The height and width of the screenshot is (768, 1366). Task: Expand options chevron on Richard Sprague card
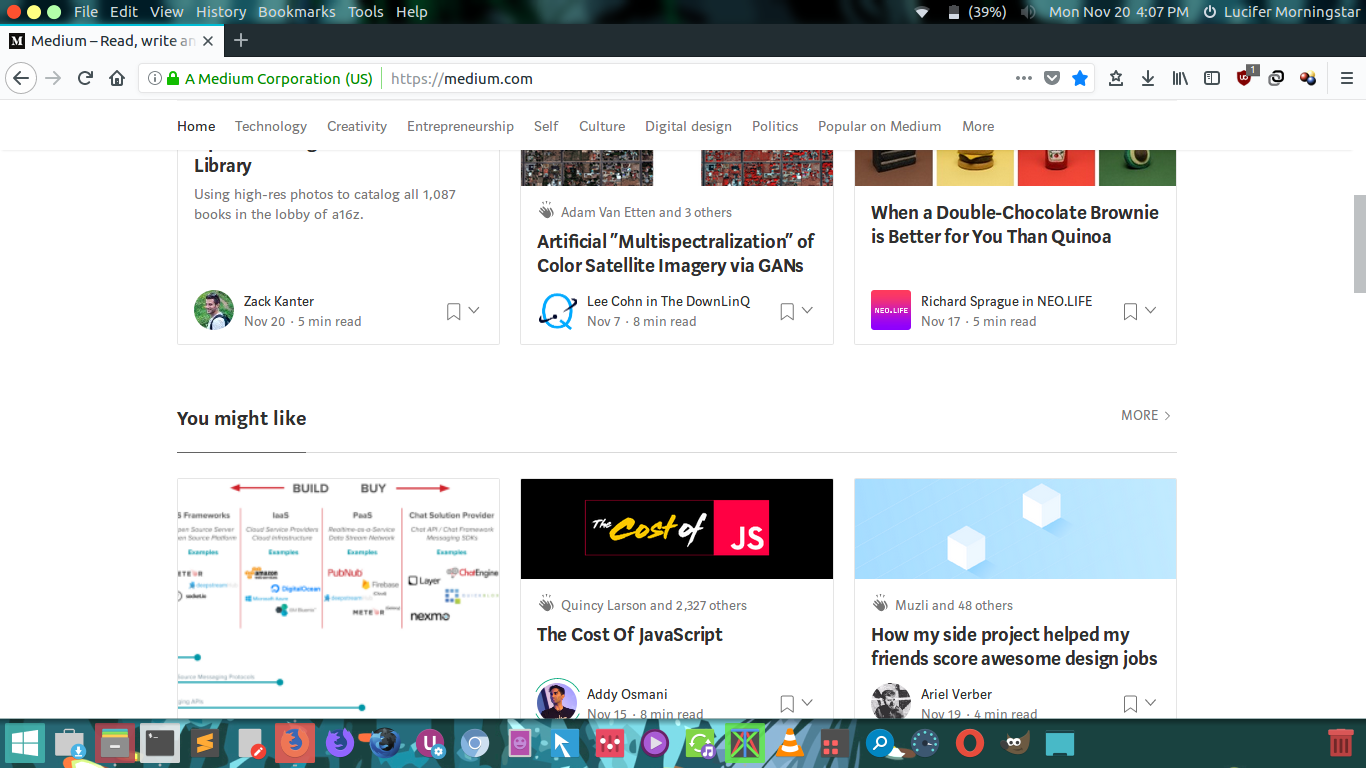(x=1151, y=311)
